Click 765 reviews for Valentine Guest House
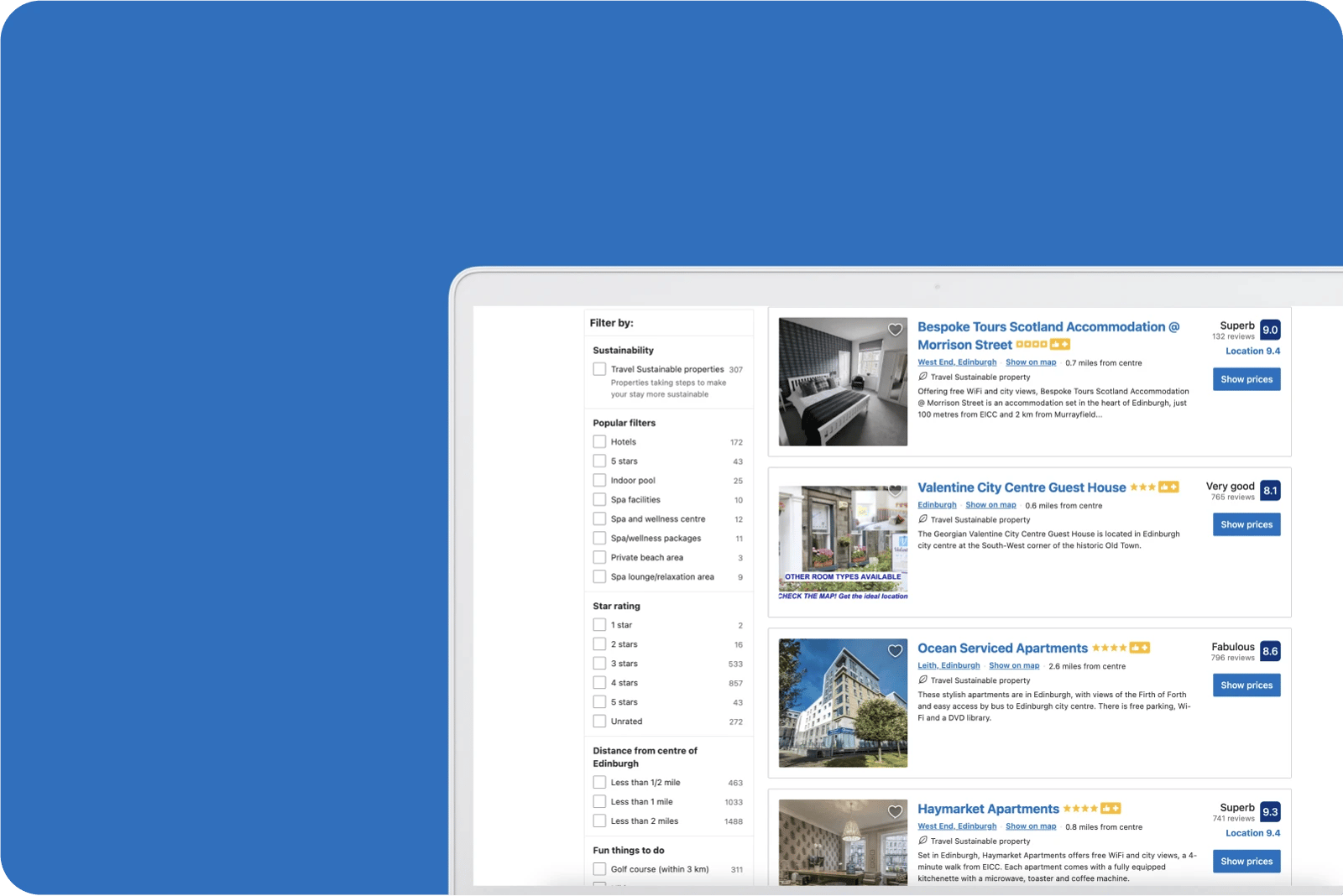The image size is (1343, 896). 1232,497
